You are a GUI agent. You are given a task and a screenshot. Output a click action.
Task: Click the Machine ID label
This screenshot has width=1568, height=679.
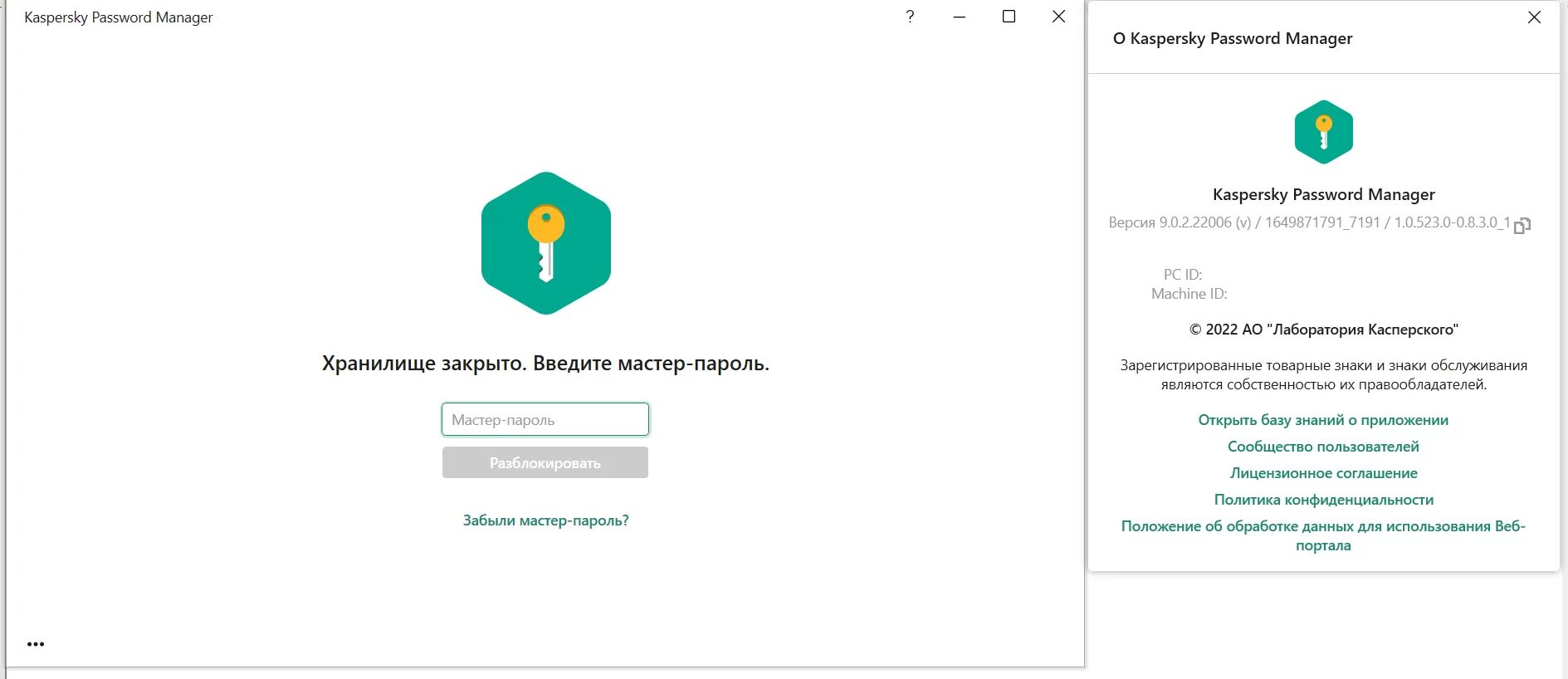tap(1189, 294)
